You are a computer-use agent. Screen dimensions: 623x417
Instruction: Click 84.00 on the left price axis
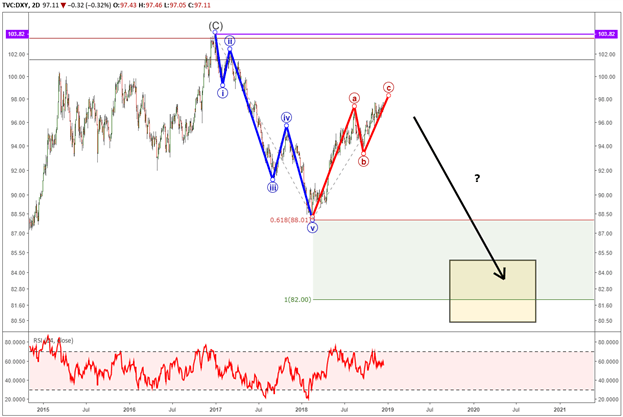click(x=17, y=273)
